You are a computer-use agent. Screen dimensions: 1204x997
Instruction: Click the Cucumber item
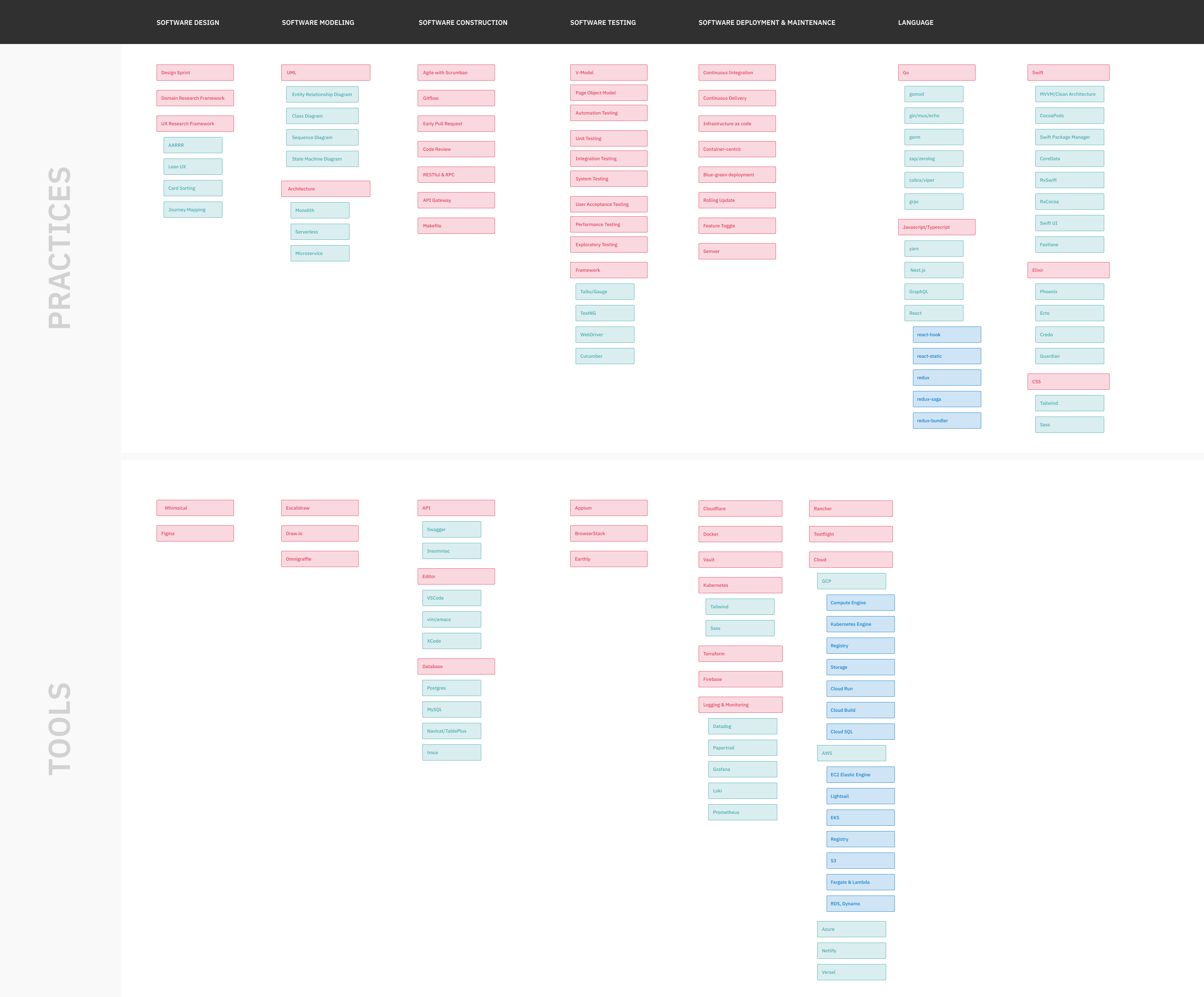[605, 356]
